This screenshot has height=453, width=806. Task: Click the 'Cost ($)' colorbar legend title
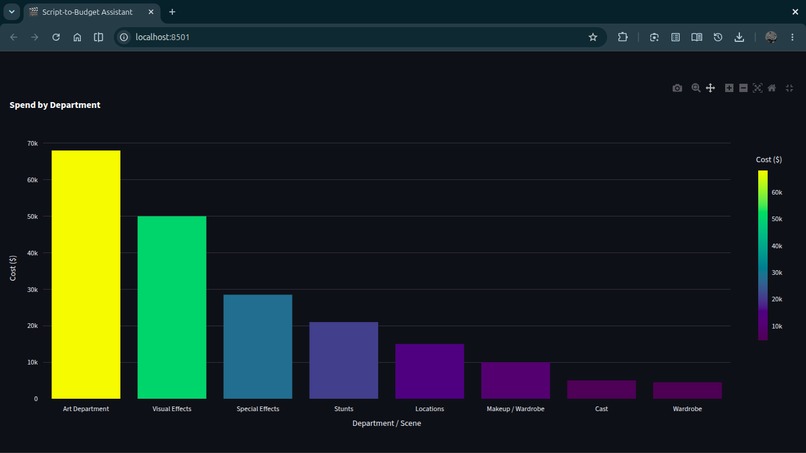768,159
